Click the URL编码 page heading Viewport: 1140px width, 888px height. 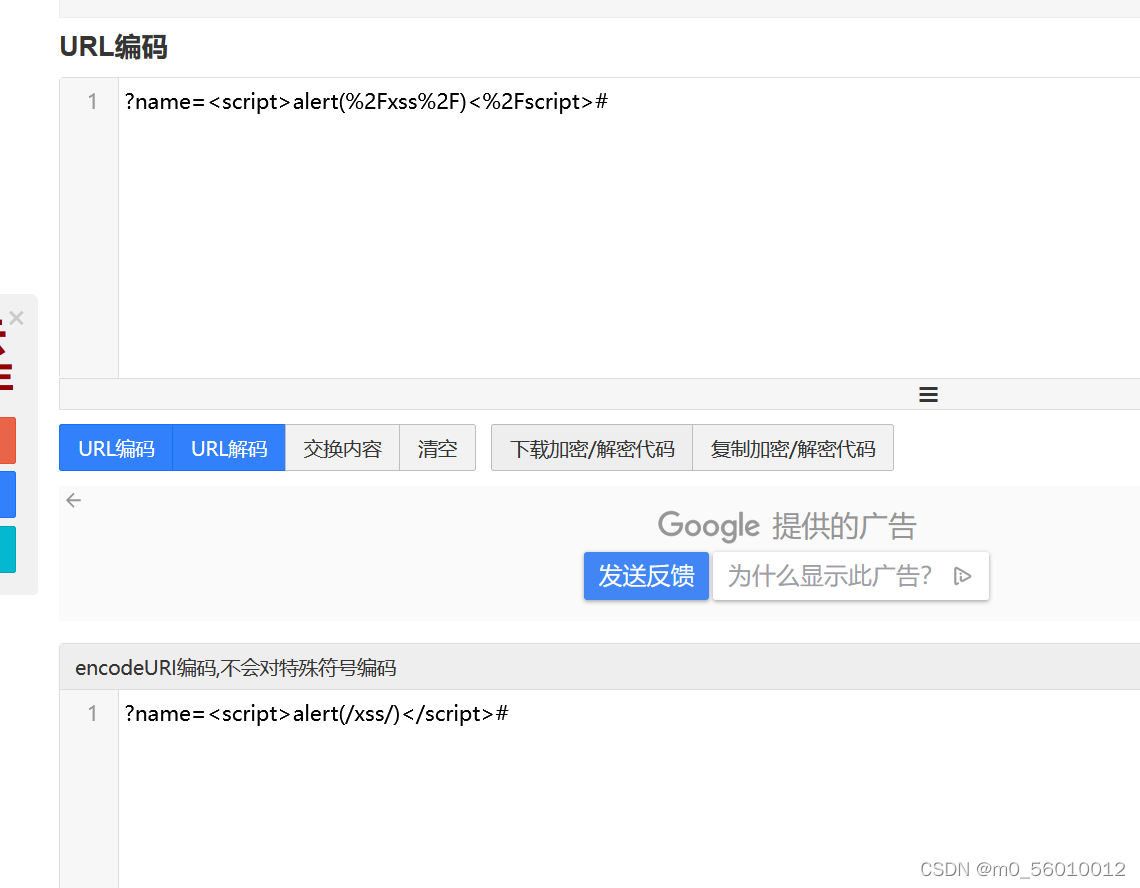coord(113,47)
